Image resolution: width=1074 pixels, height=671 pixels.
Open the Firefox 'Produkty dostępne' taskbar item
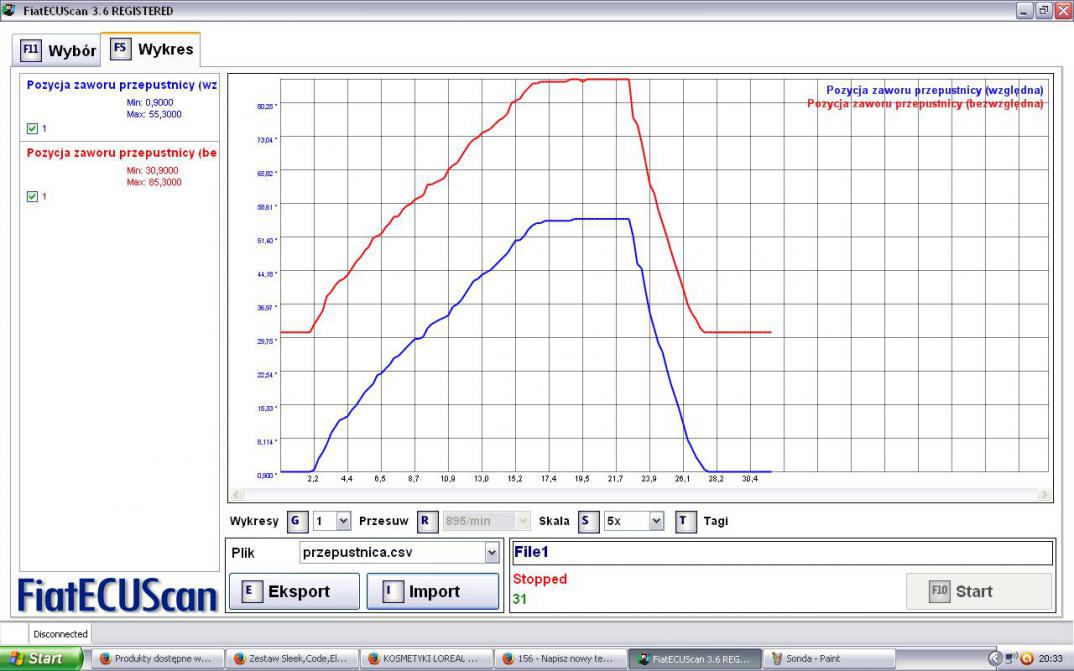click(155, 659)
